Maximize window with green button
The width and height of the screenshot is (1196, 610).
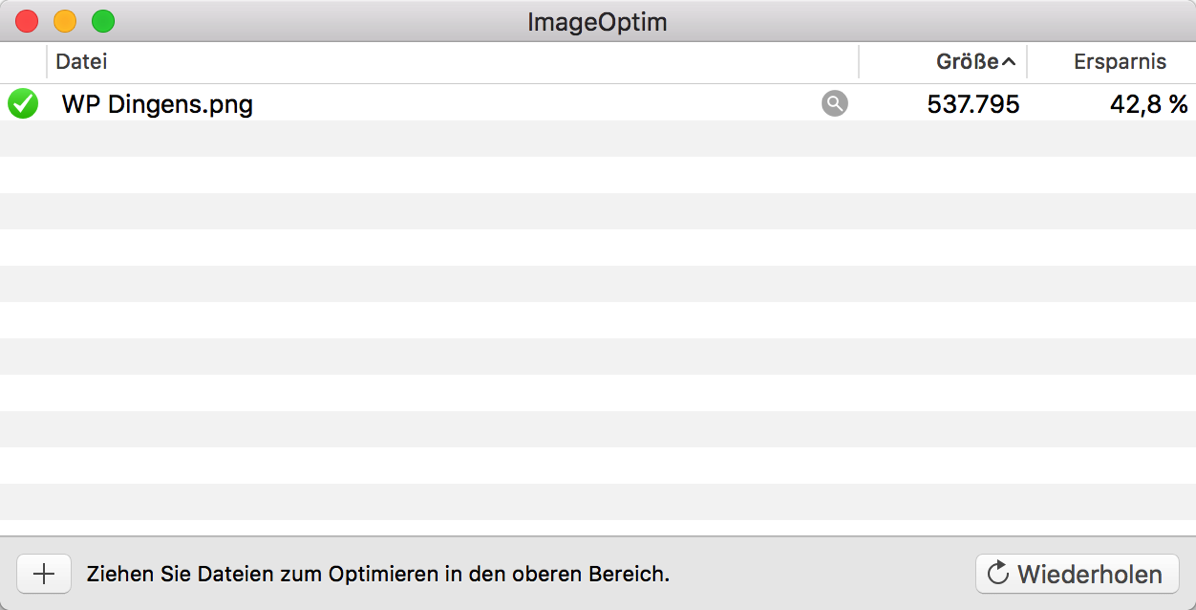103,21
